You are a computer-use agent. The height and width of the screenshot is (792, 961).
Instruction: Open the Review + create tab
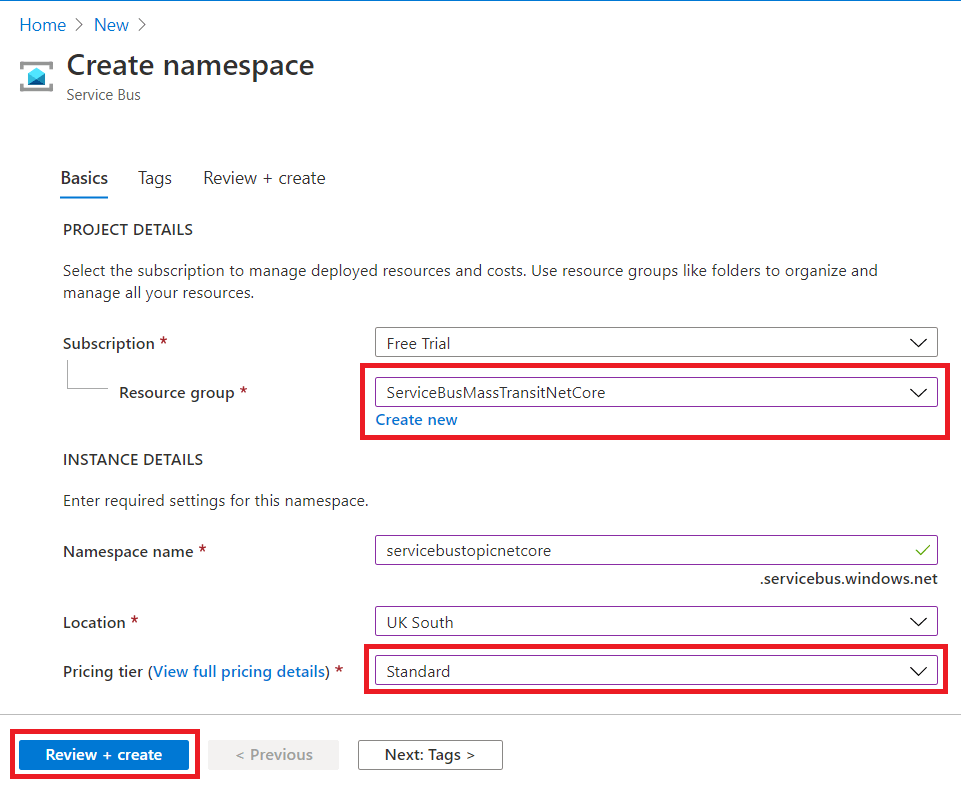264,178
